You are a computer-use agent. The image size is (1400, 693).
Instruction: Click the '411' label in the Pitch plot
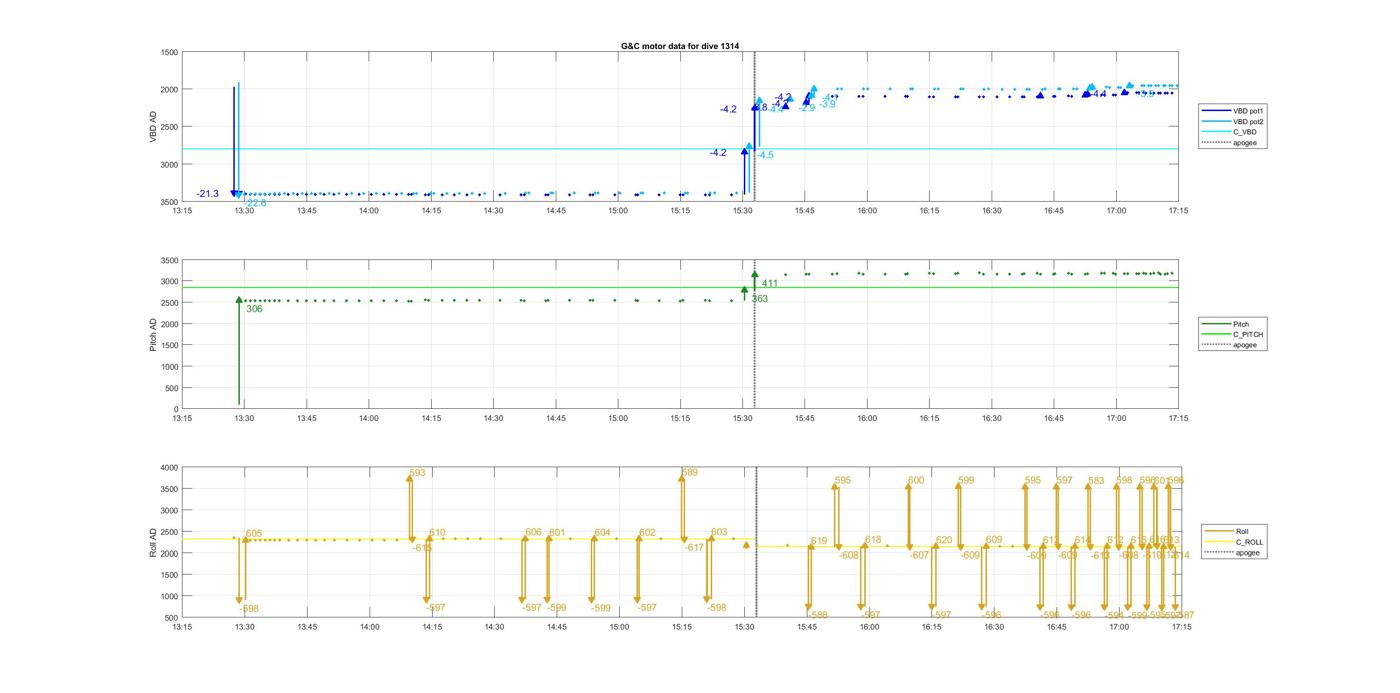coord(770,284)
